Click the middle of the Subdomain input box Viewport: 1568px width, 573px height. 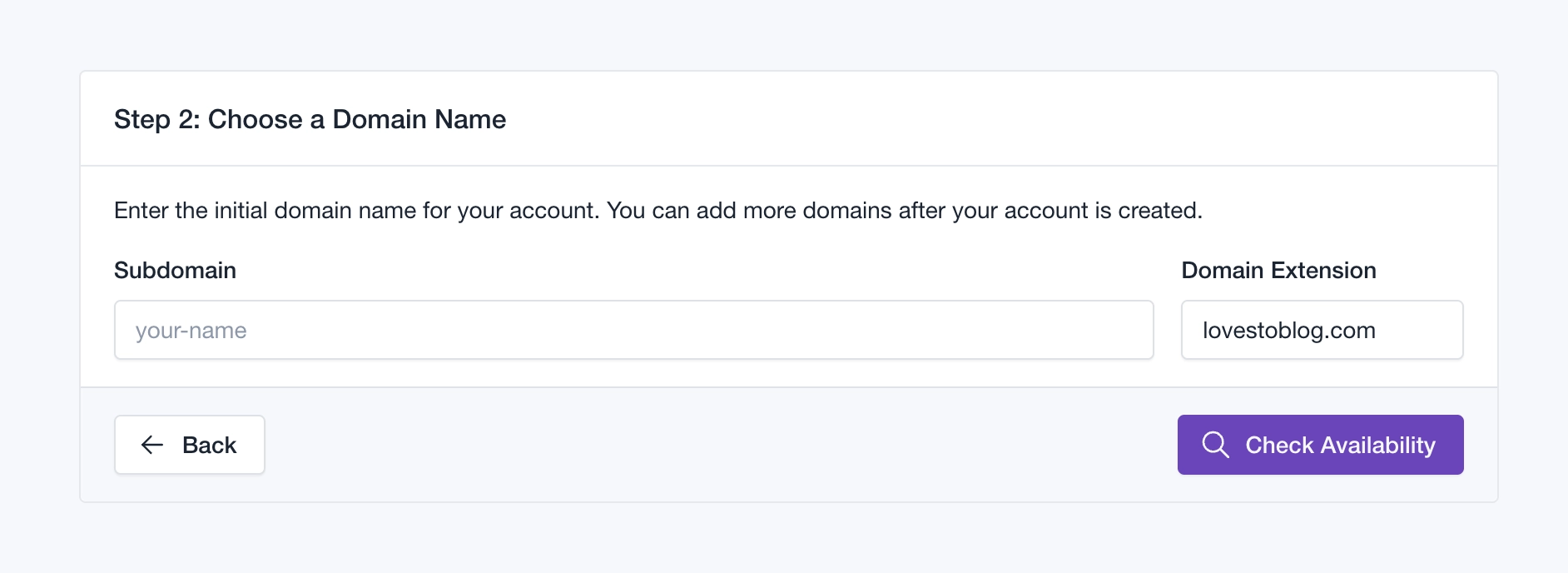tap(633, 331)
